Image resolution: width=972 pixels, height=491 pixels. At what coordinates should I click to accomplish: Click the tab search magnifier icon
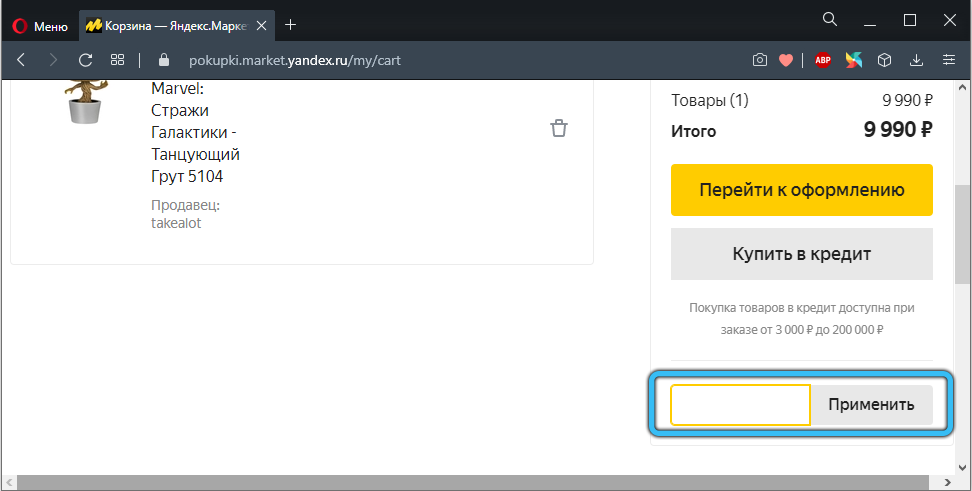829,20
